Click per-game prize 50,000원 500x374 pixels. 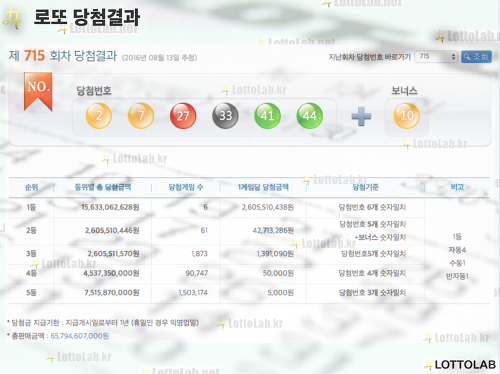pos(278,273)
